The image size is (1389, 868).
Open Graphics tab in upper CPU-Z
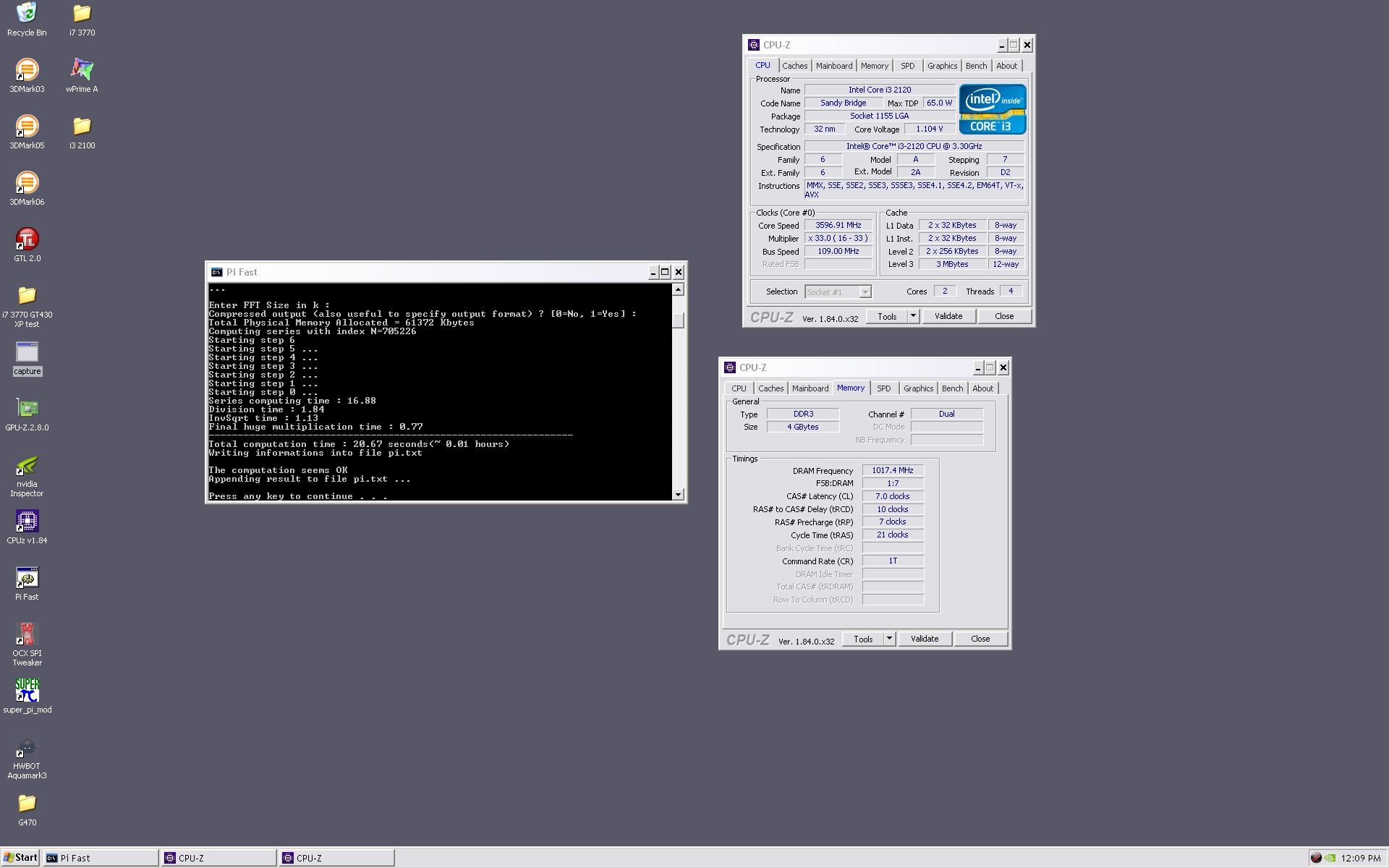[942, 66]
